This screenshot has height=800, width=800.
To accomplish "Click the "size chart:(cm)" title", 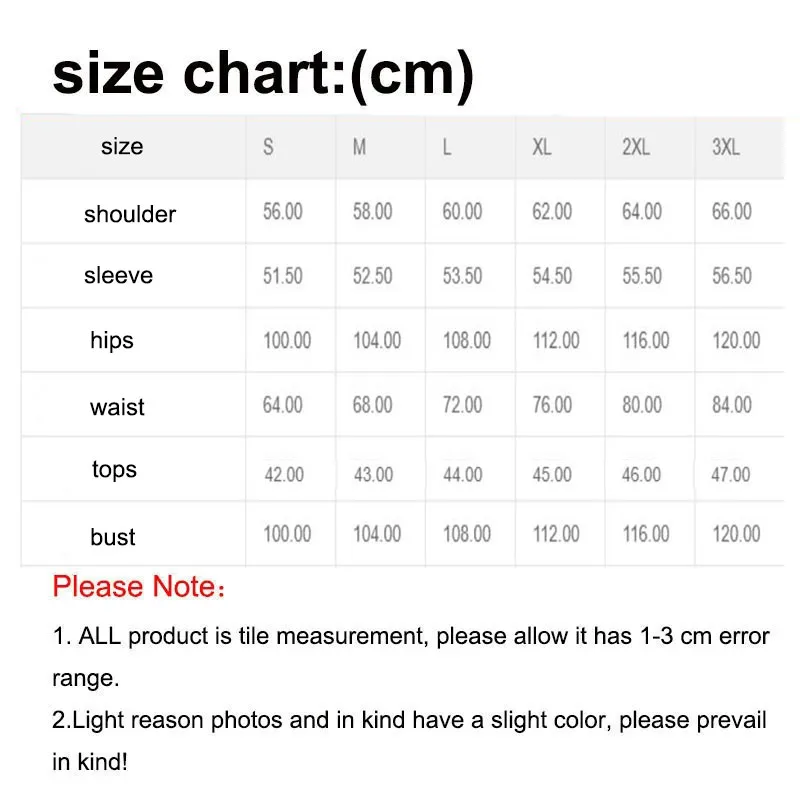I will (x=262, y=76).
